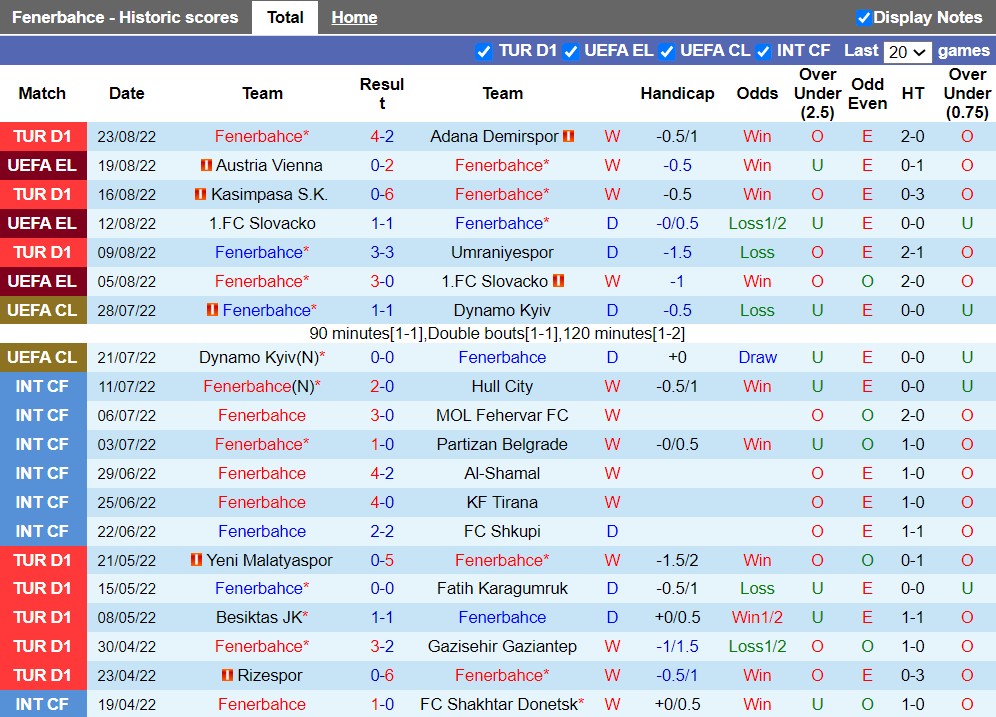Screen dimensions: 996x717
Task: Click the 0-6 score in Kasimpasa match
Action: 382,194
